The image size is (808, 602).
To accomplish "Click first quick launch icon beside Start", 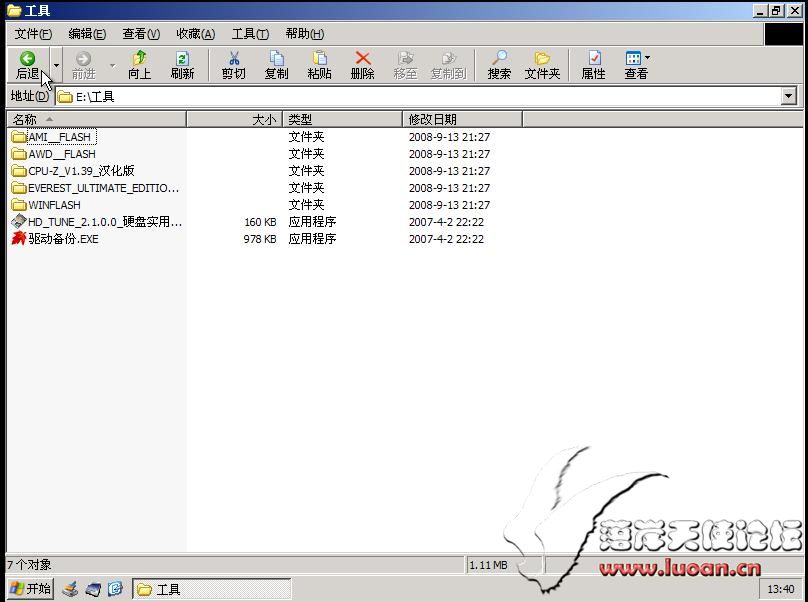I will pyautogui.click(x=70, y=589).
